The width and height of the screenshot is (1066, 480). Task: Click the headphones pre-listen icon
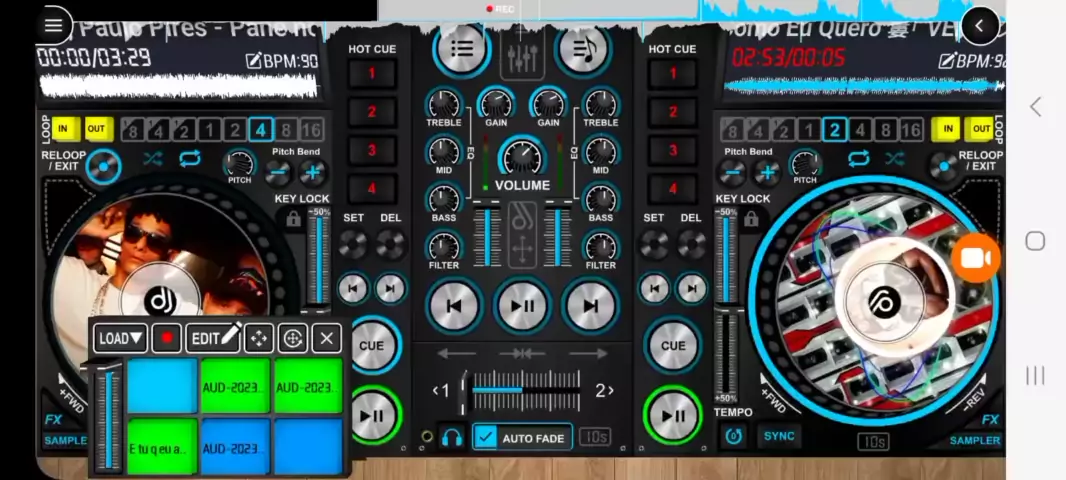[x=452, y=437]
